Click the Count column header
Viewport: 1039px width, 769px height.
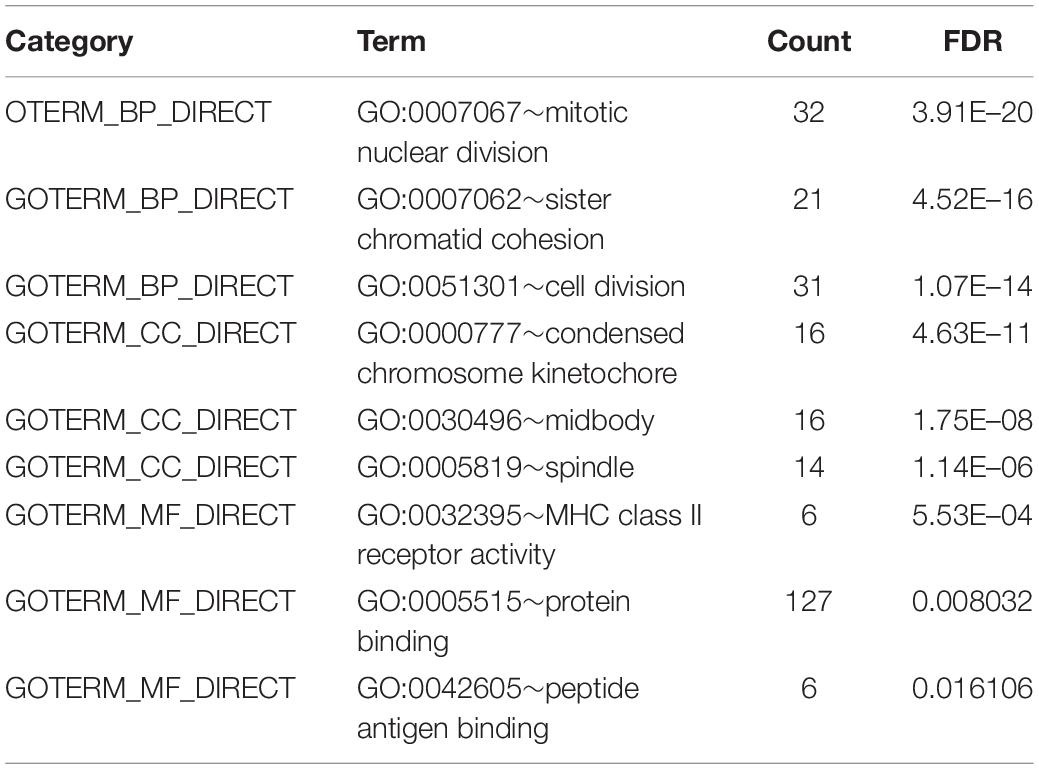pyautogui.click(x=808, y=41)
